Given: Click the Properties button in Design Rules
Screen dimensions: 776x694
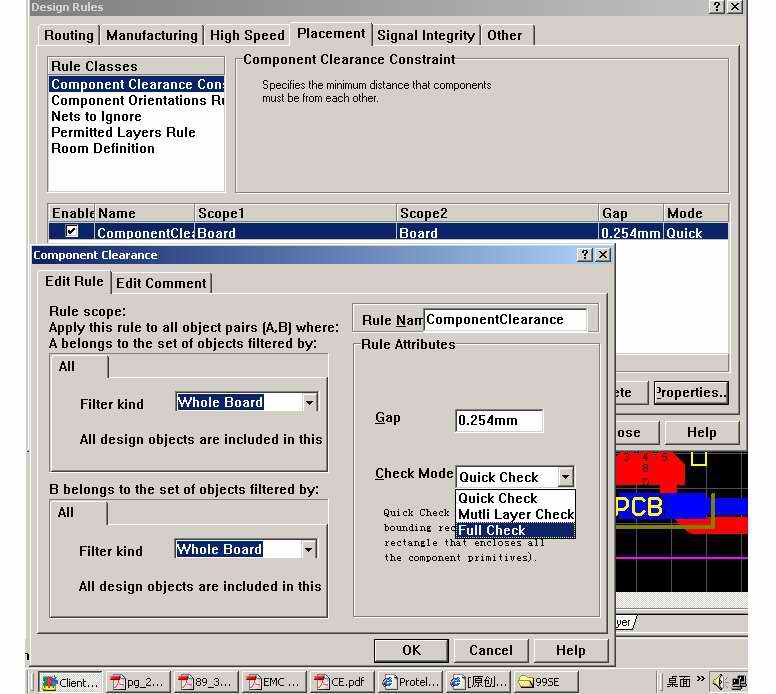Looking at the screenshot, I should point(691,393).
